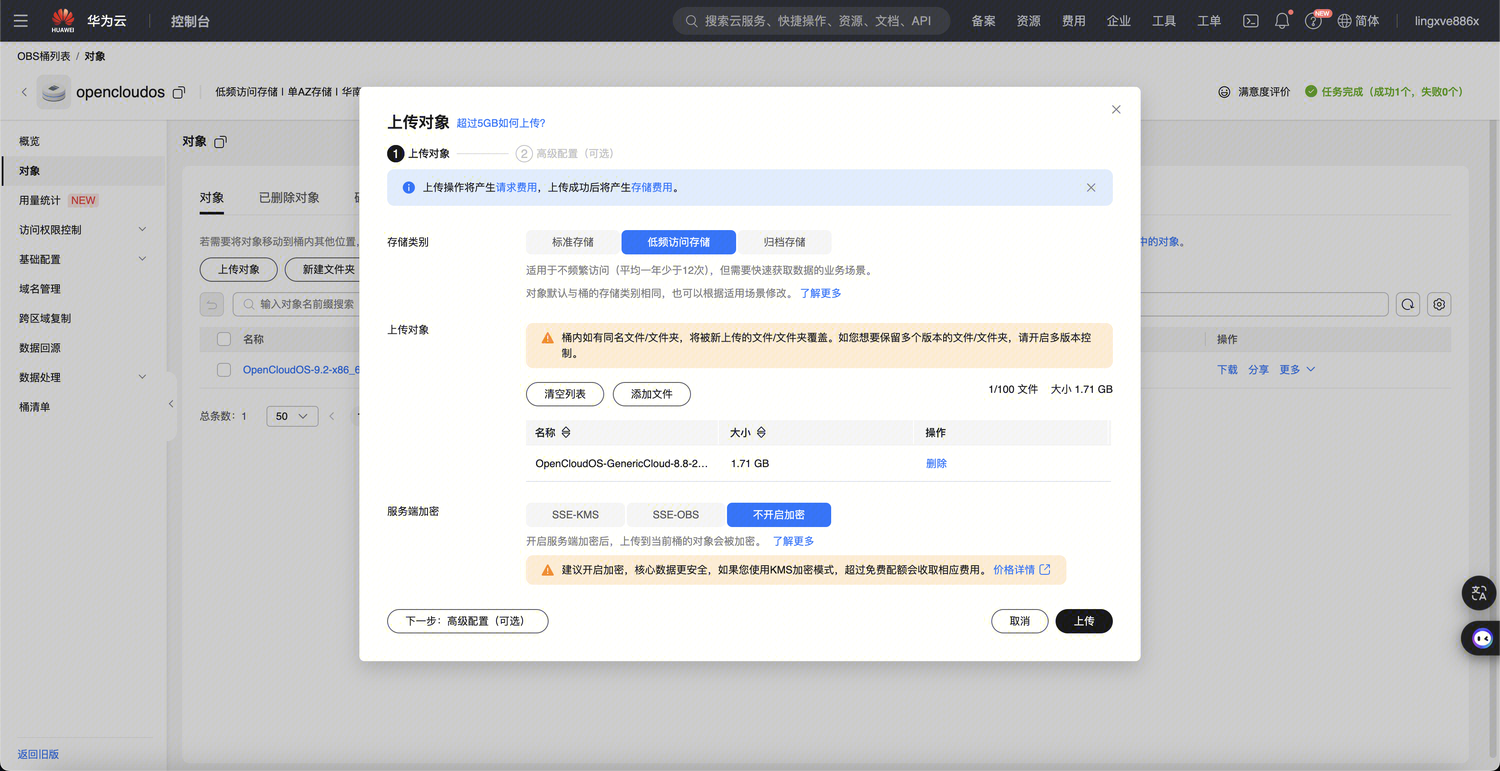Open page size 50 dropdown
Screen dimensions: 1500x771
292,416
